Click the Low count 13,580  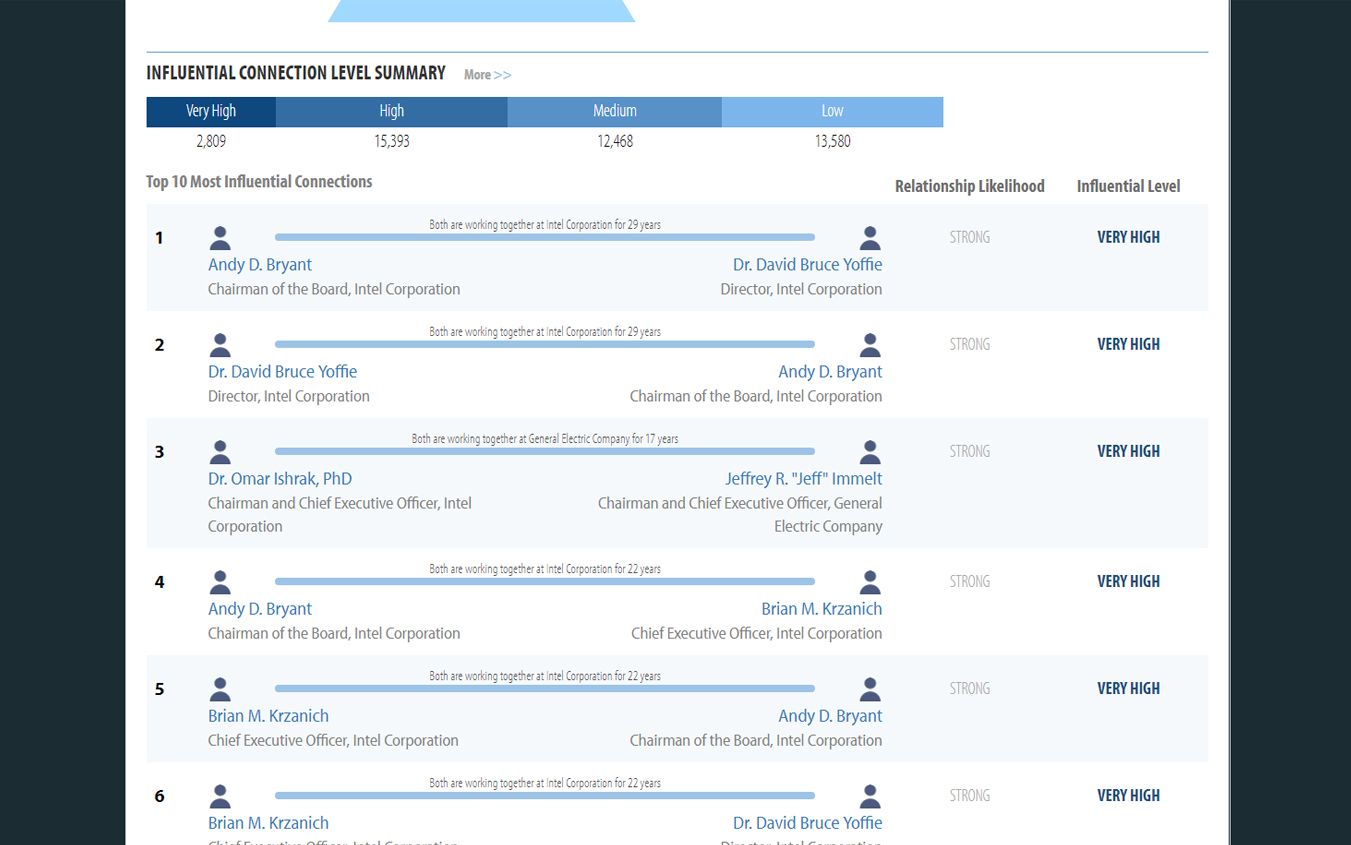tap(832, 141)
